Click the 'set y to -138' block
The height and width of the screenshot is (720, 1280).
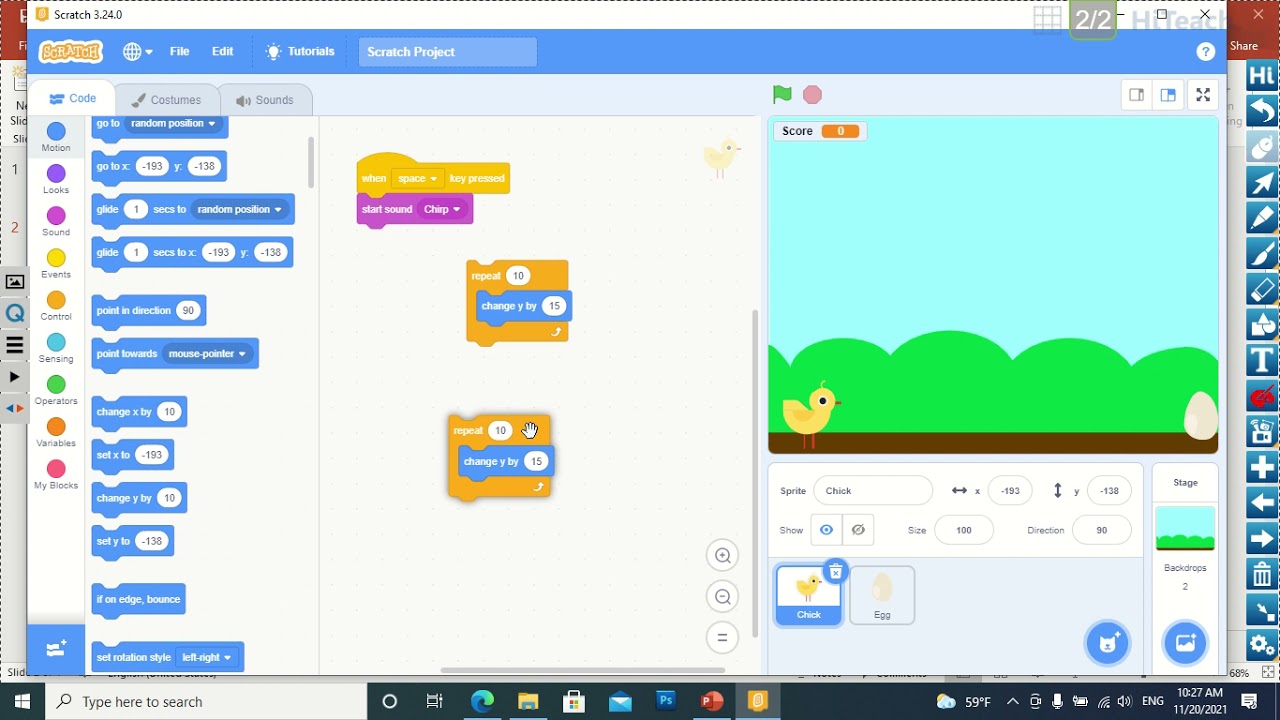(x=132, y=541)
